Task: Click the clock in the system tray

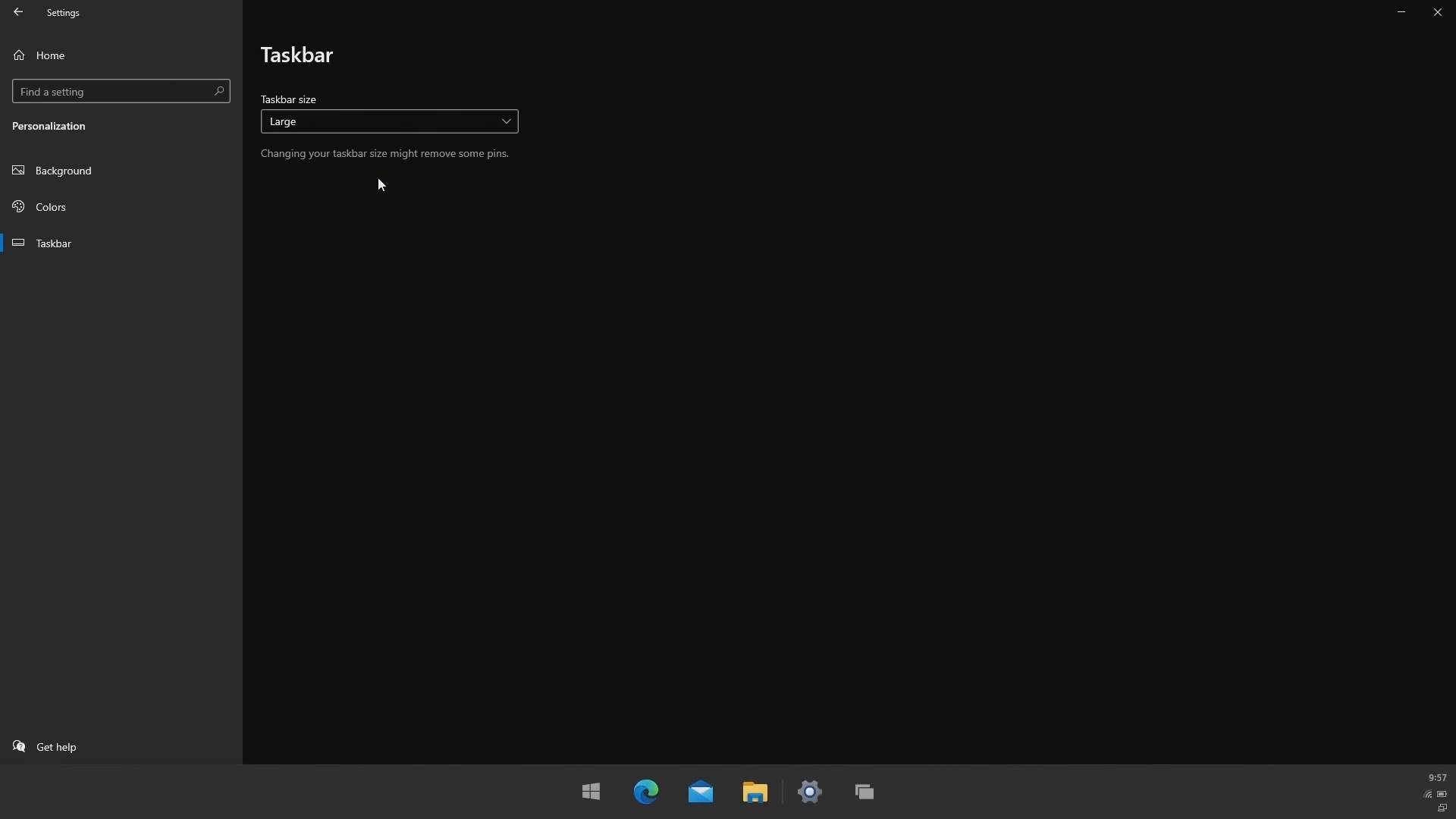Action: point(1437,777)
